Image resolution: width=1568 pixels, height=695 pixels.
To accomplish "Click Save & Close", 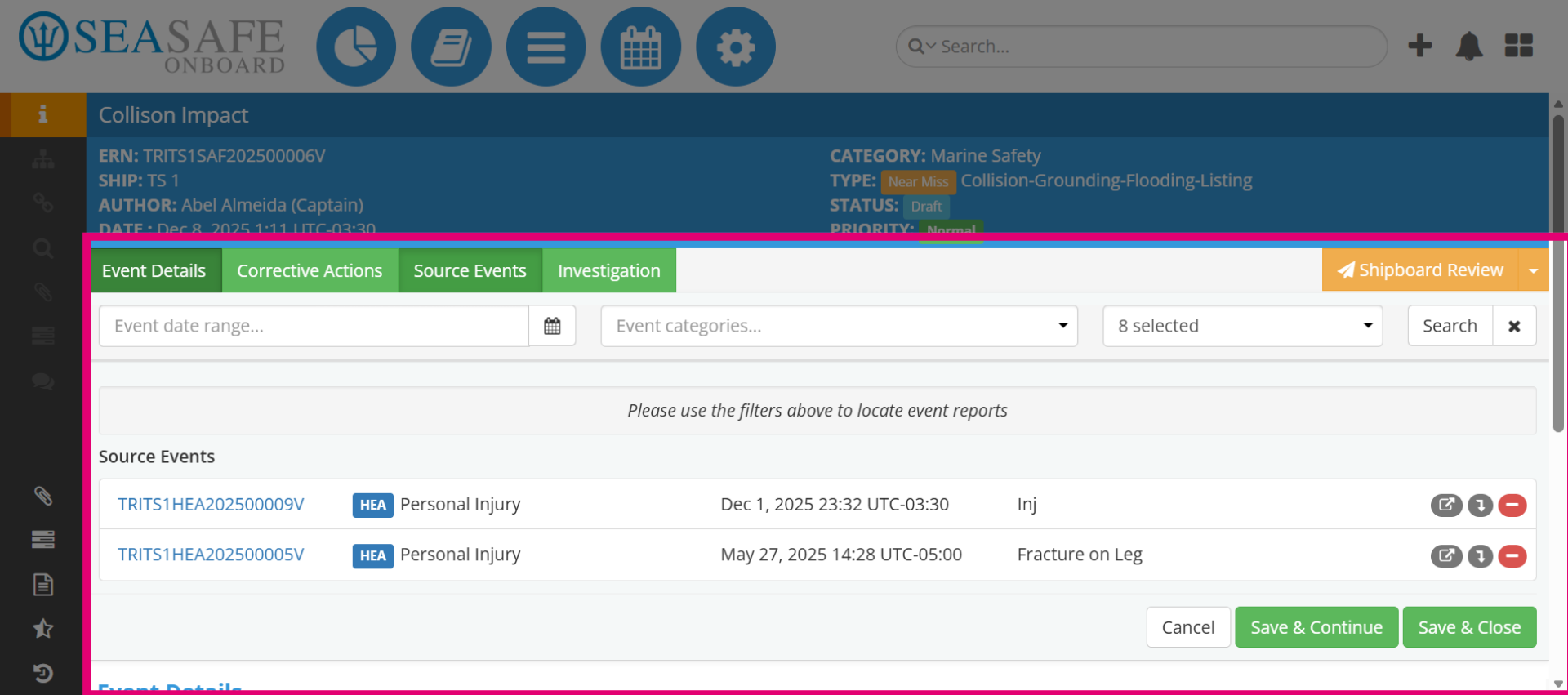I will tap(1469, 627).
